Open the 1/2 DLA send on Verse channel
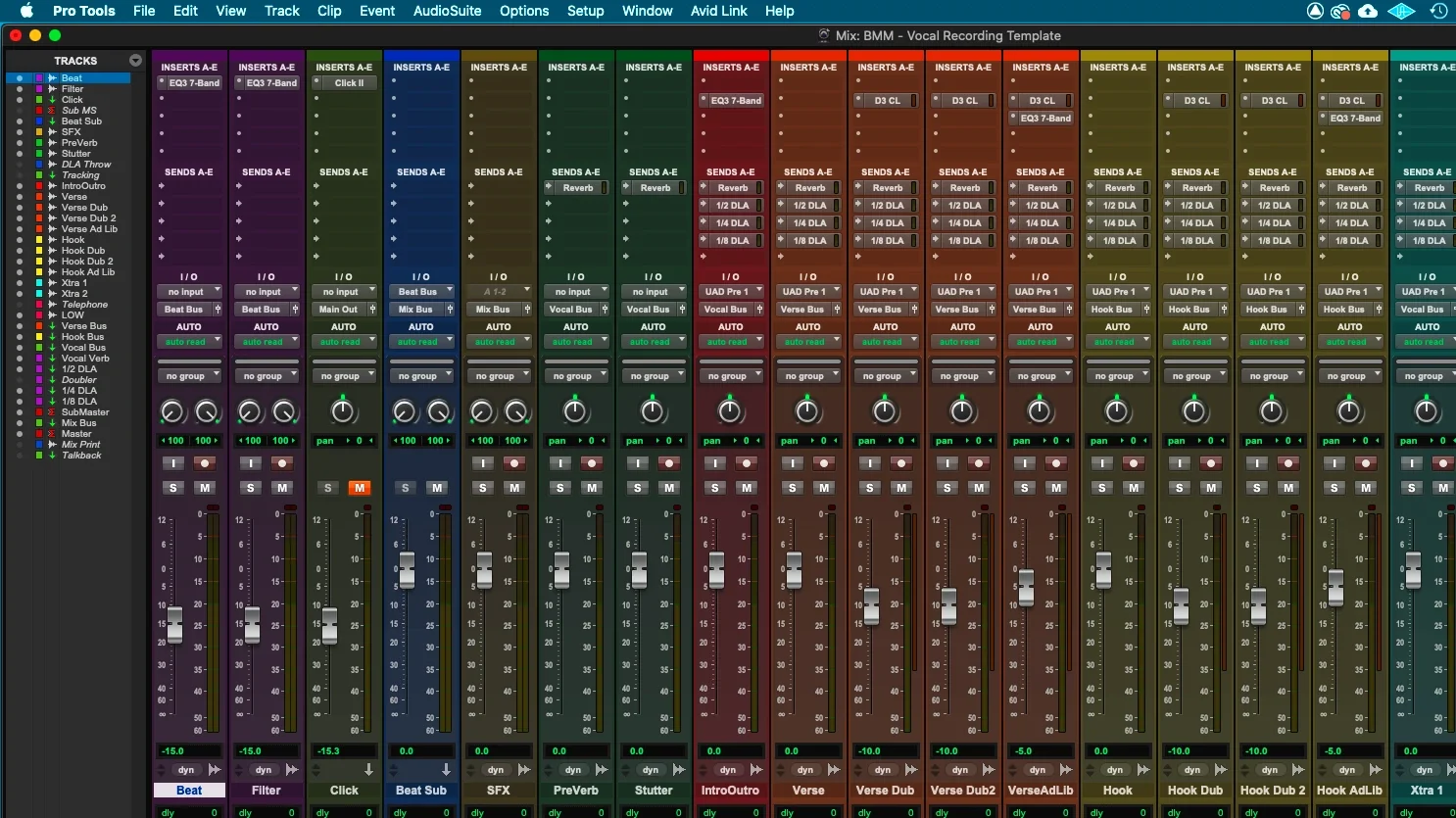Screen dimensions: 1456x818 pyautogui.click(x=810, y=206)
